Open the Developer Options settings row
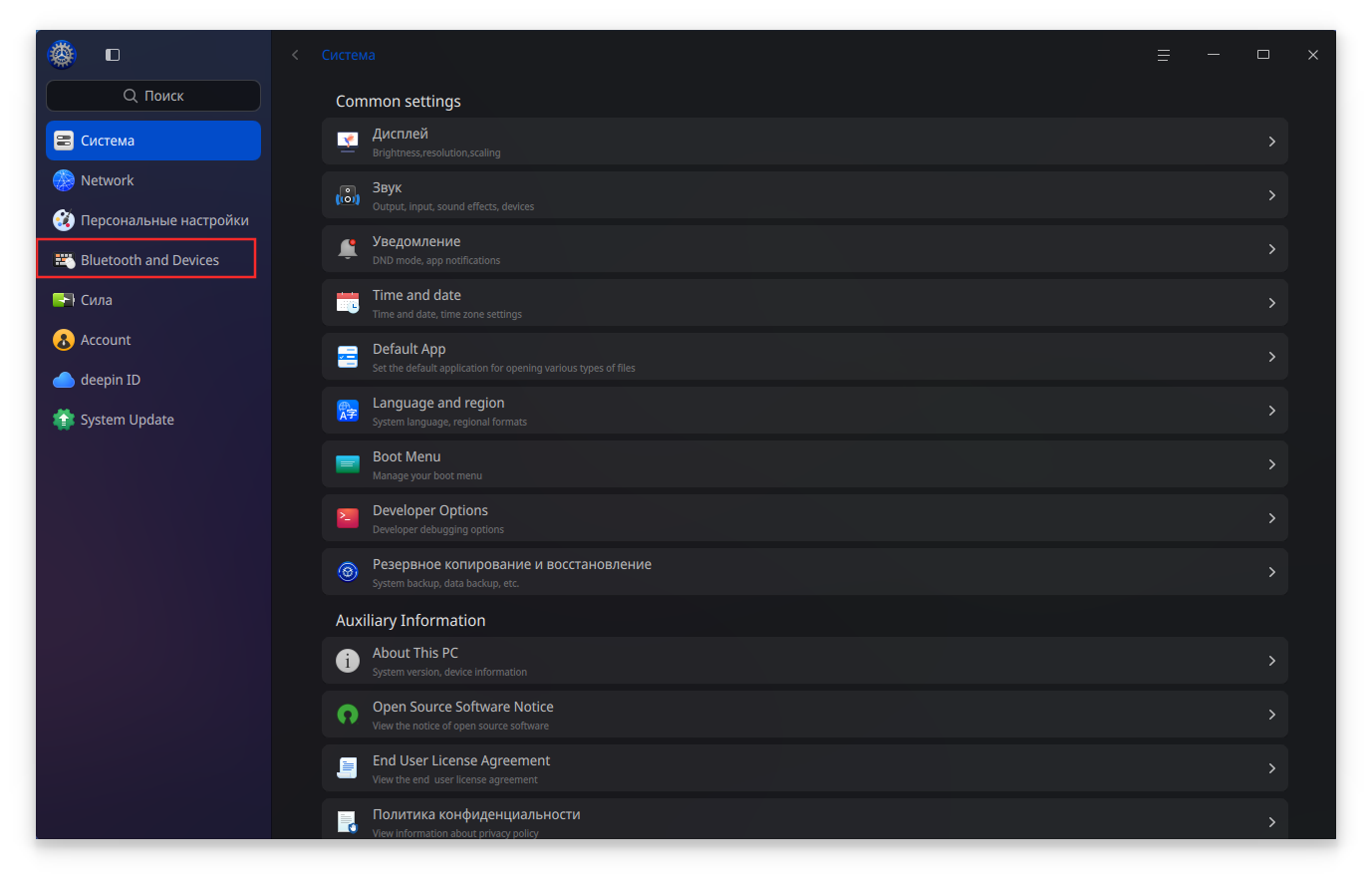Image resolution: width=1372 pixels, height=881 pixels. pyautogui.click(x=805, y=518)
